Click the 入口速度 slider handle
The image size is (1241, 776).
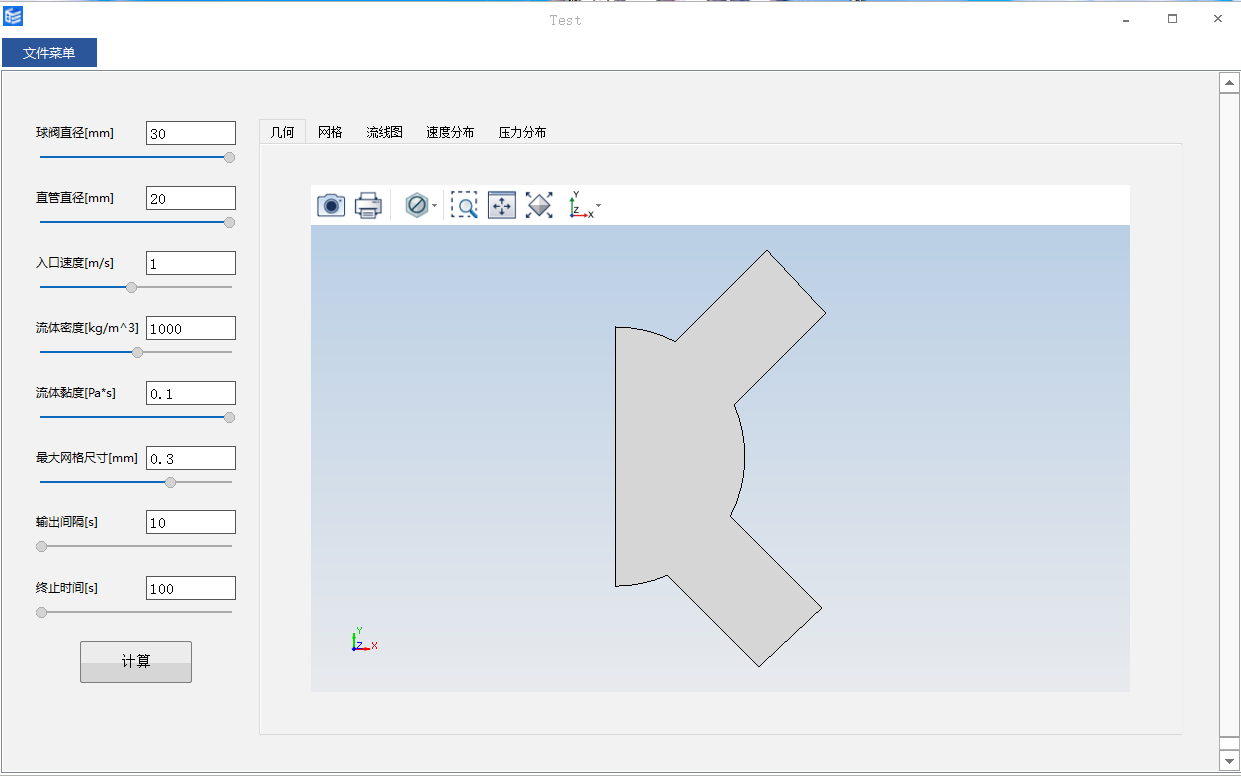[x=131, y=287]
